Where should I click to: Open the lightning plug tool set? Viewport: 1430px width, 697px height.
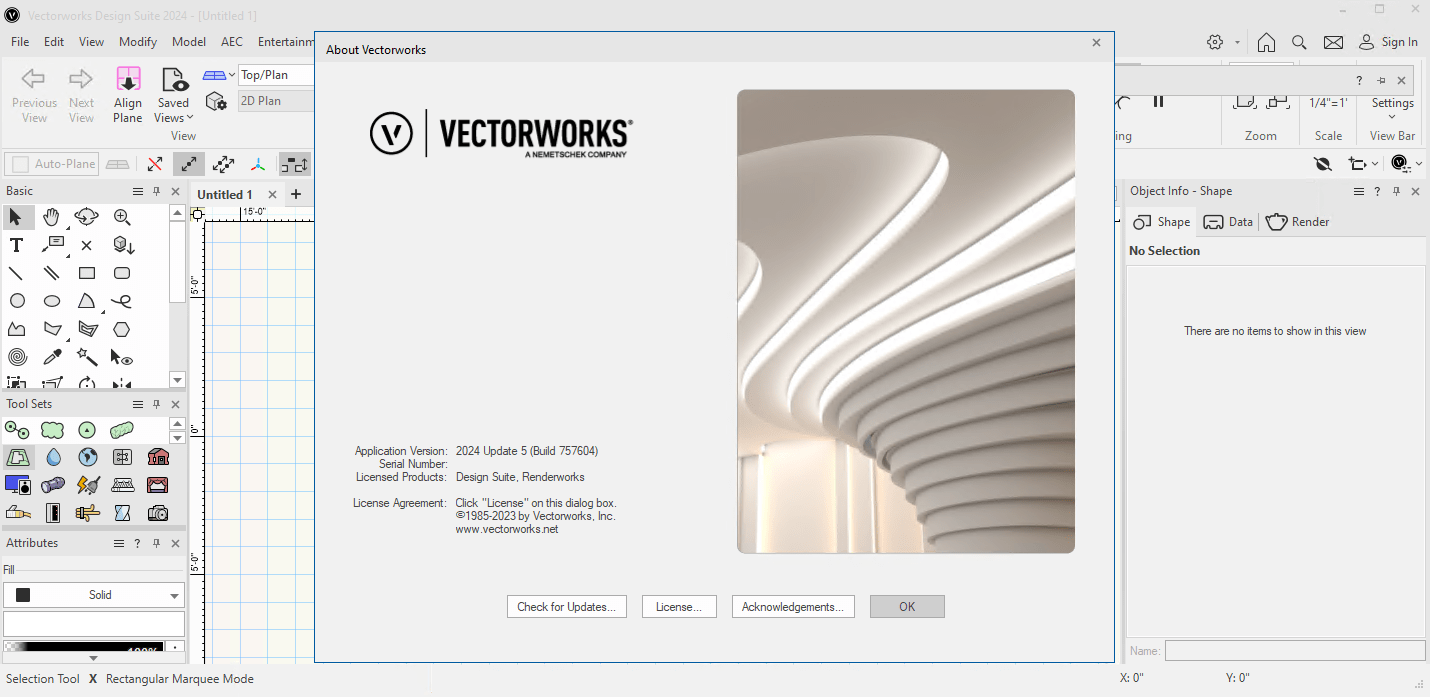pos(88,485)
